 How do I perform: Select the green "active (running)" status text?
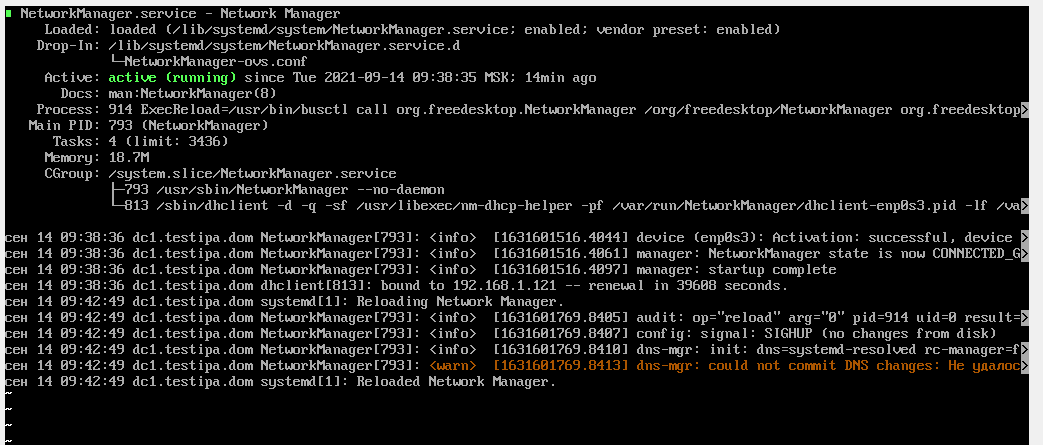click(x=172, y=77)
